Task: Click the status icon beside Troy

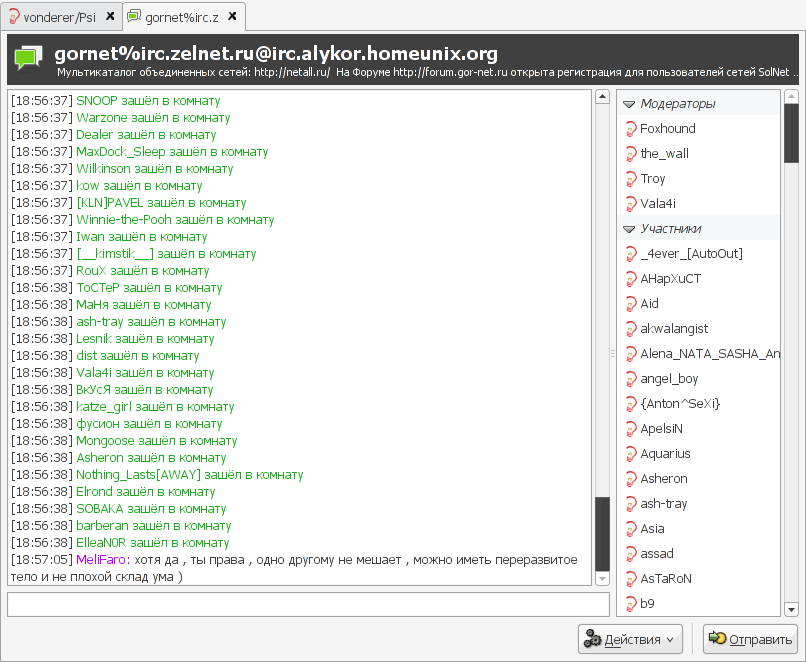Action: 630,179
